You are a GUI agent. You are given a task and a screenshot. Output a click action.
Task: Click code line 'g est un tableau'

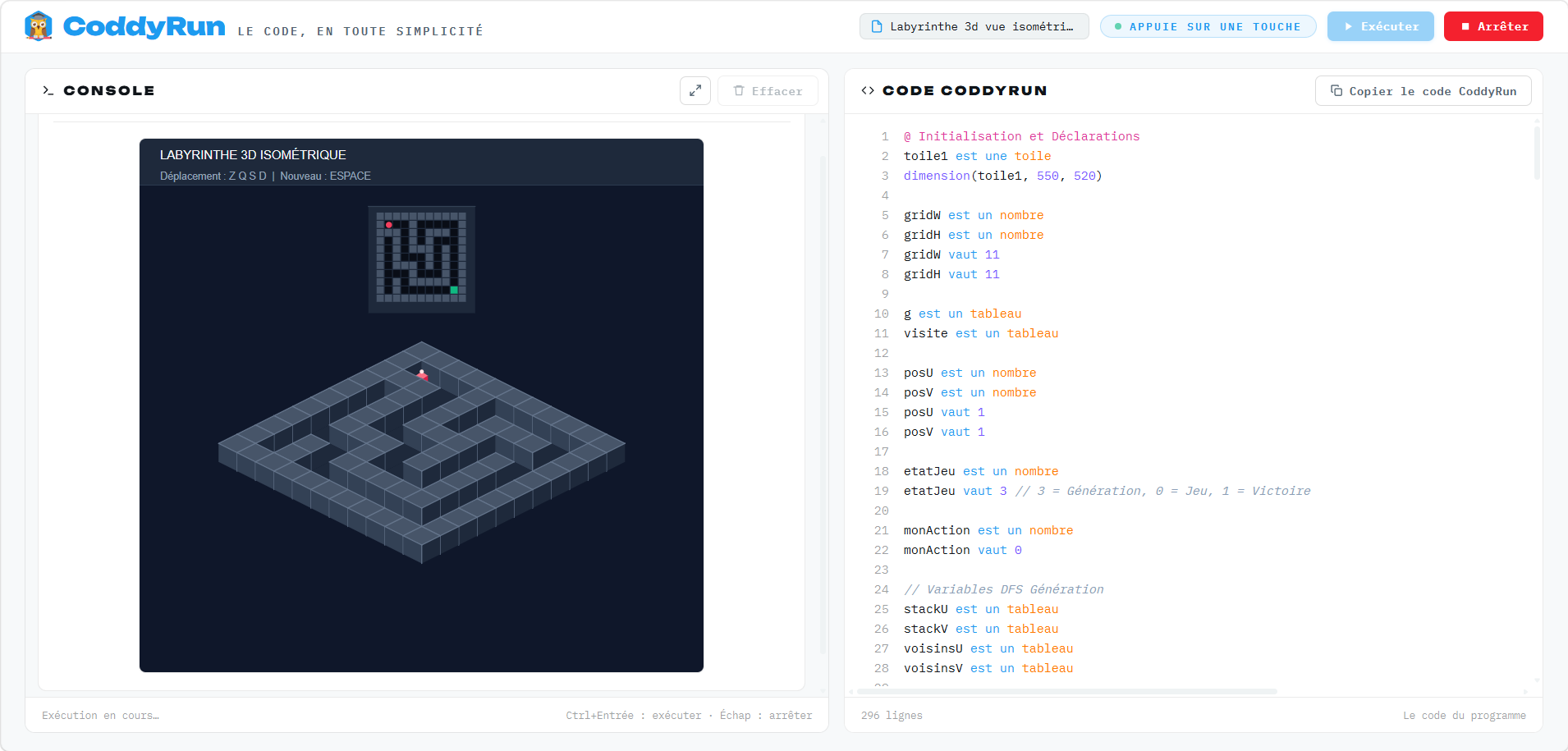(x=962, y=314)
